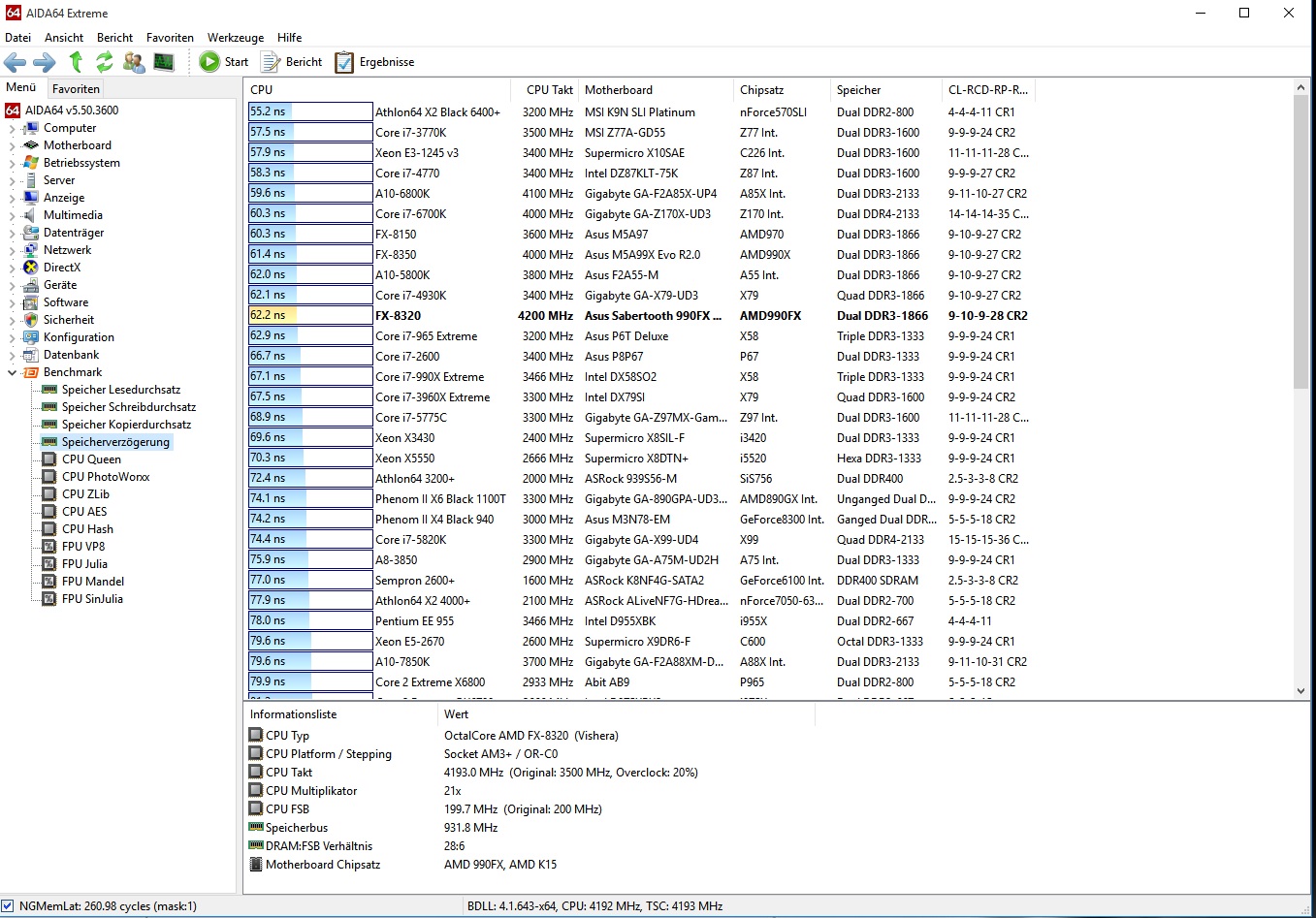1316x918 pixels.
Task: Select the FPU Julia benchmark icon
Action: click(x=49, y=564)
